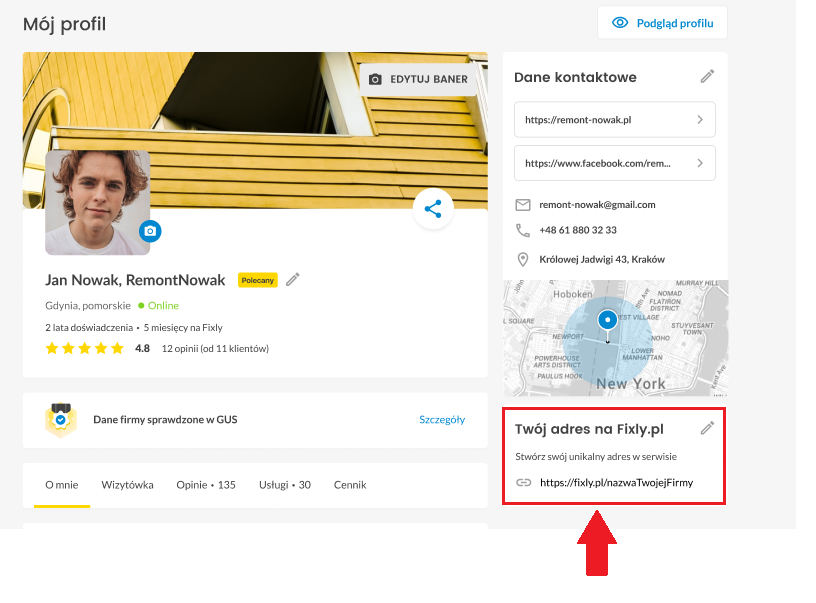The height and width of the screenshot is (603, 816).
Task: Expand the facebook.com link row chevron
Action: point(700,163)
